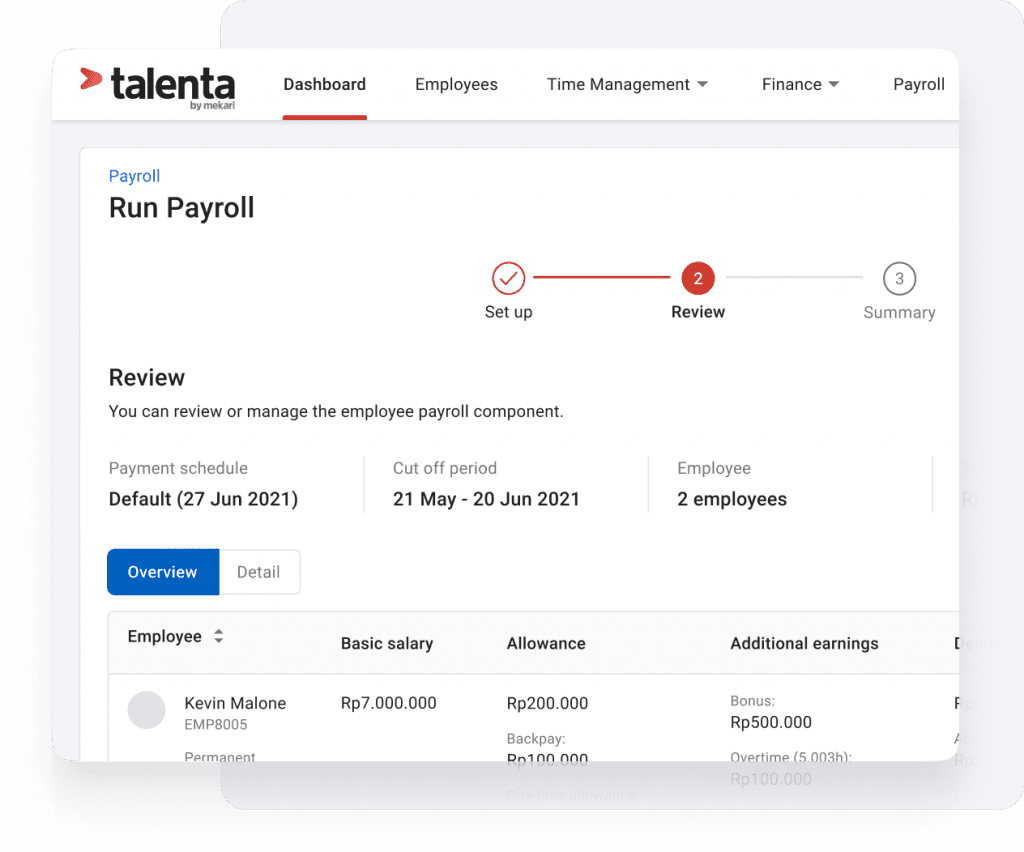Select the 2 employees count
This screenshot has height=852, width=1024.
pyautogui.click(x=732, y=499)
